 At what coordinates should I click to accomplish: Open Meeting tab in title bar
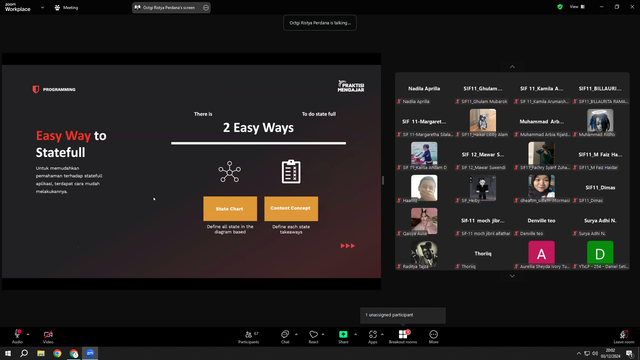coord(66,7)
